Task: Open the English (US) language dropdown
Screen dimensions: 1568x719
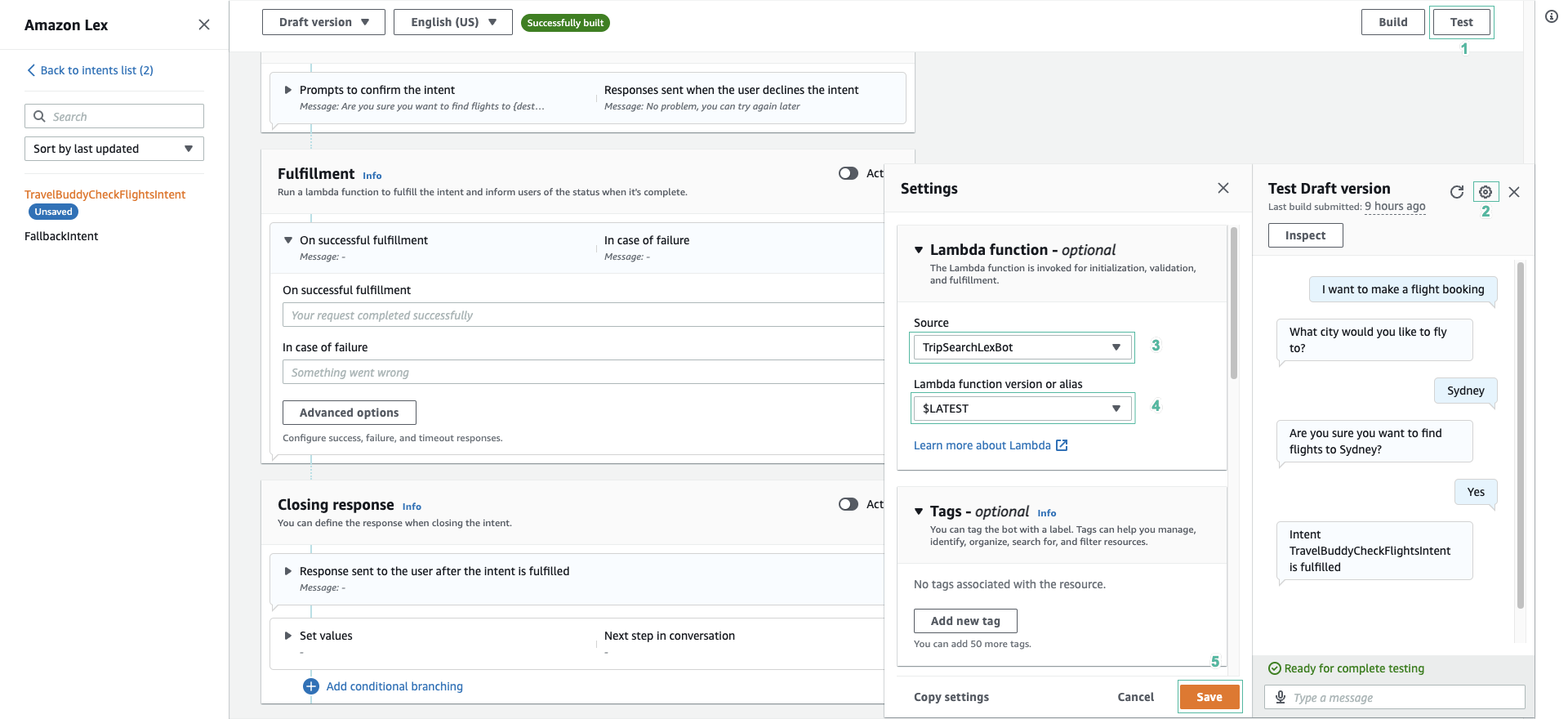Action: coord(453,22)
